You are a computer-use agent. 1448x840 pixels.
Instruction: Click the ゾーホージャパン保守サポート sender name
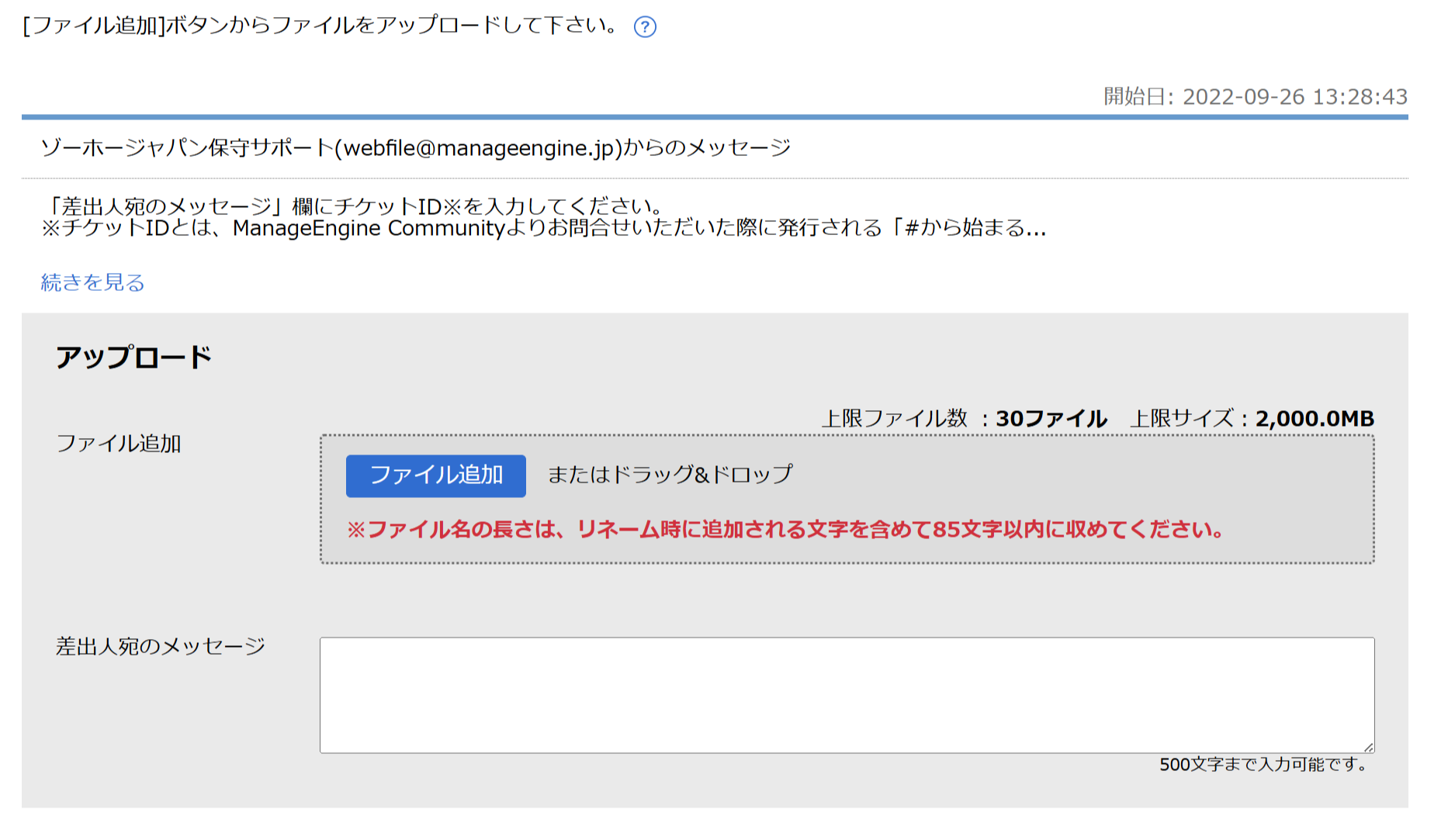click(x=186, y=148)
